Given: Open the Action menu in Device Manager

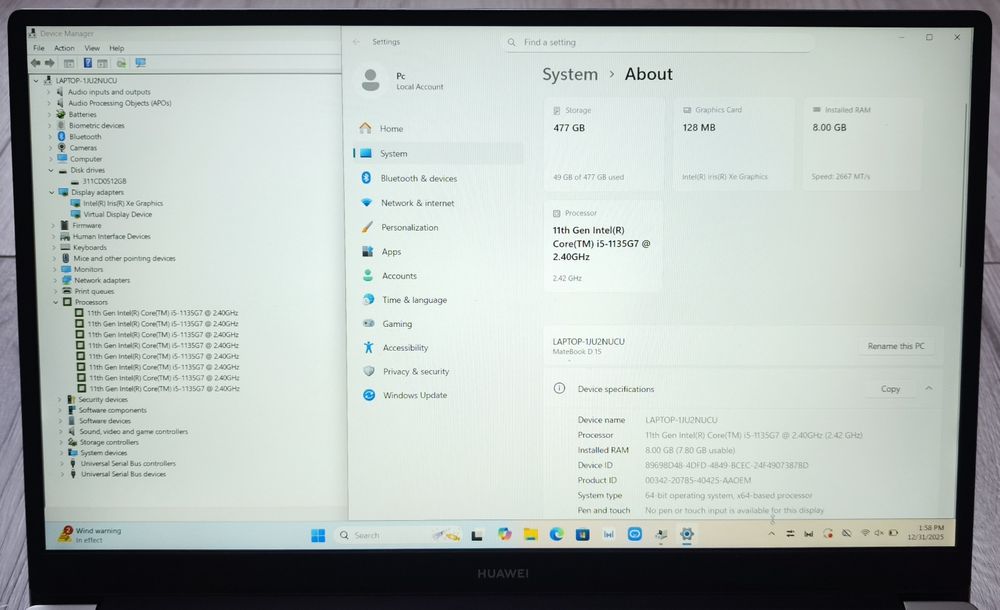Looking at the screenshot, I should (64, 48).
